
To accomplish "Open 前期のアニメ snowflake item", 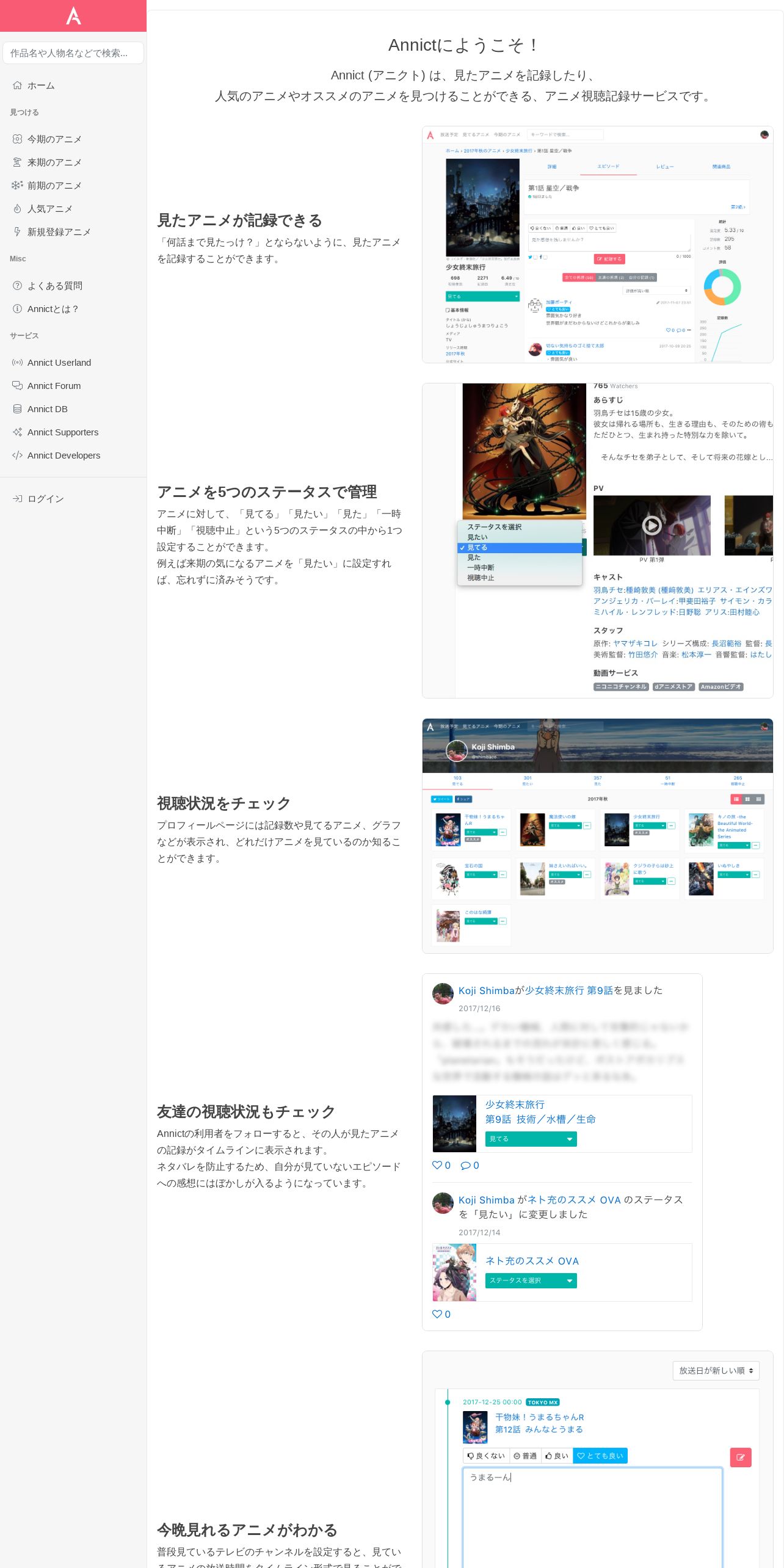I will point(73,186).
